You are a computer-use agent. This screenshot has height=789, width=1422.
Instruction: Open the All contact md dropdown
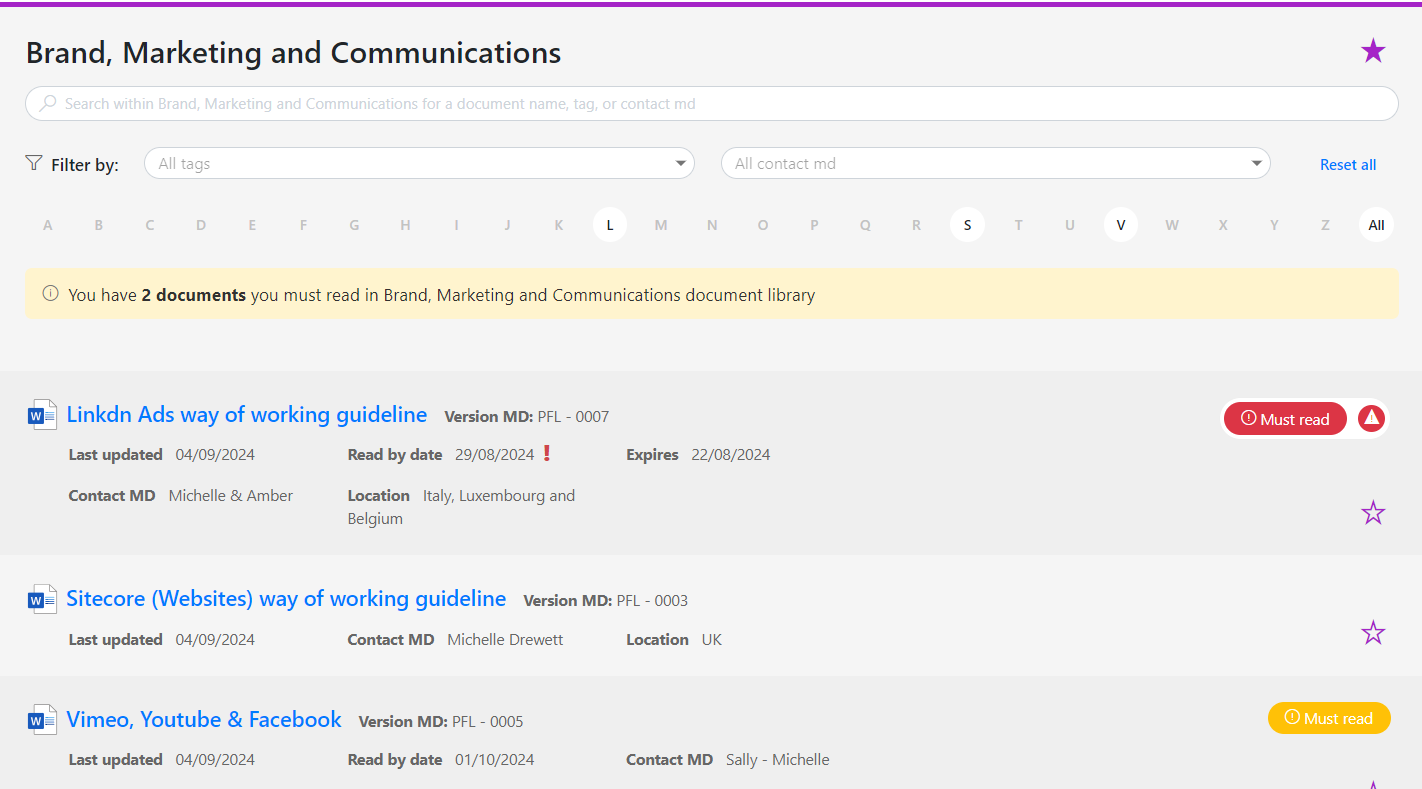tap(995, 163)
